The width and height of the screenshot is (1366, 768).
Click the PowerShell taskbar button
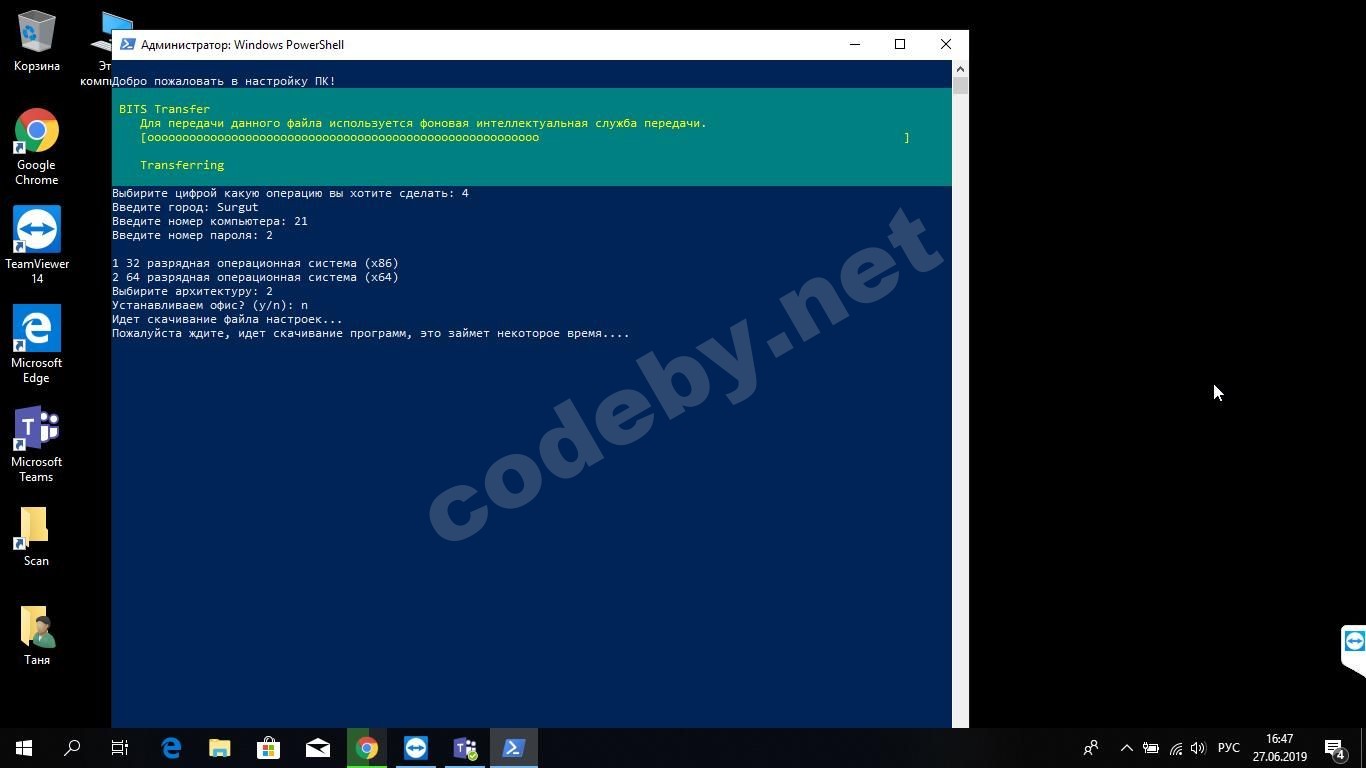(514, 748)
